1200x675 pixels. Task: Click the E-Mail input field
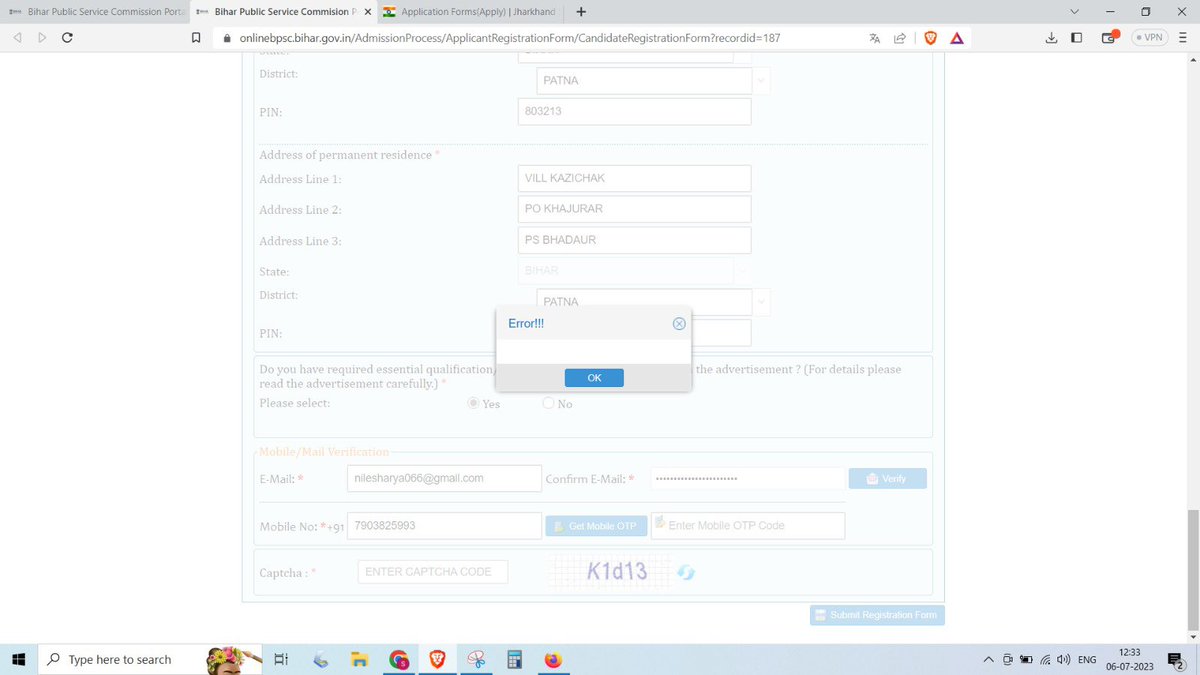[444, 478]
